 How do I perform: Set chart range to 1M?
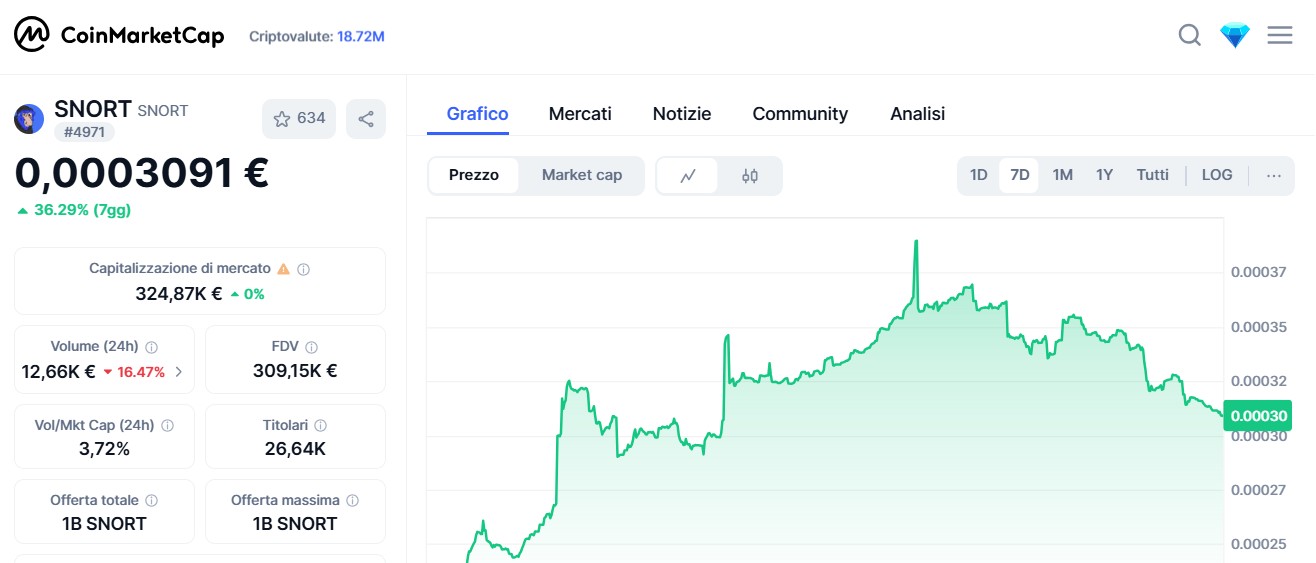(x=1062, y=175)
